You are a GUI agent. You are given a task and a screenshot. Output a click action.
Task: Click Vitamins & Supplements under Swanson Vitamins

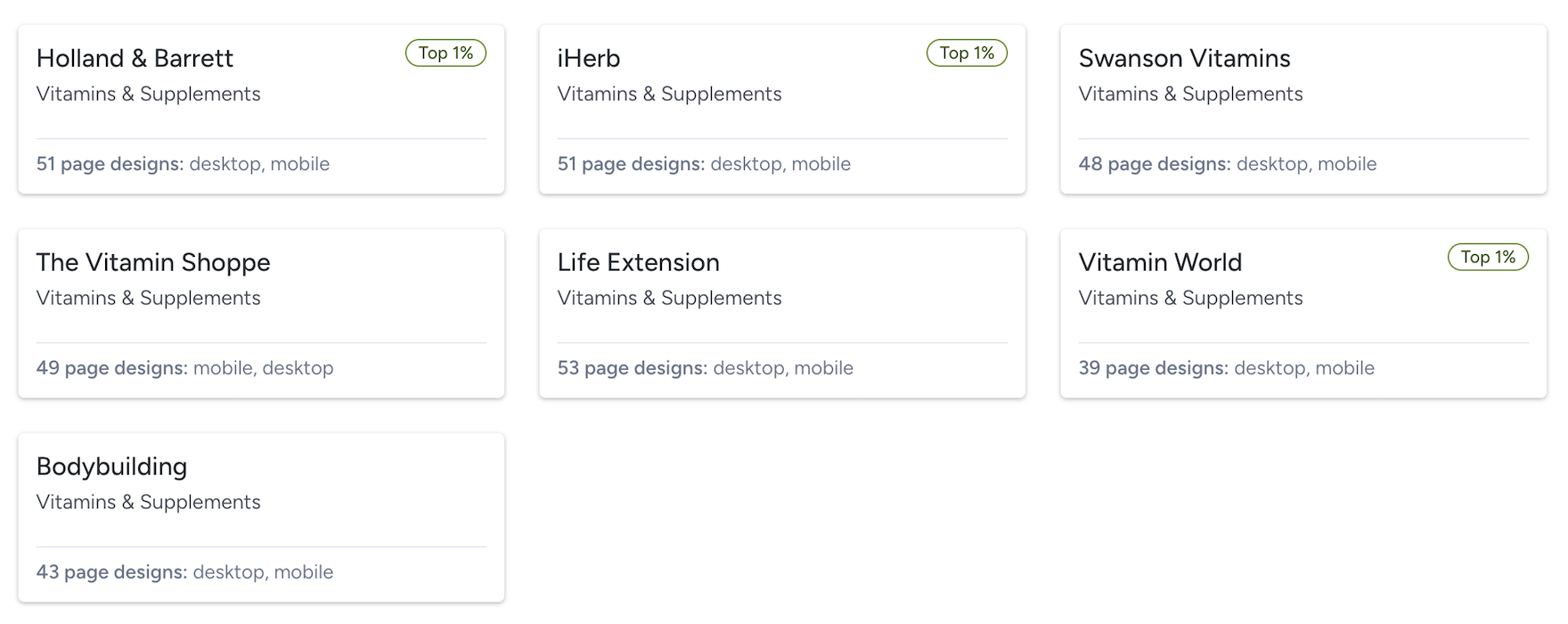(1190, 94)
